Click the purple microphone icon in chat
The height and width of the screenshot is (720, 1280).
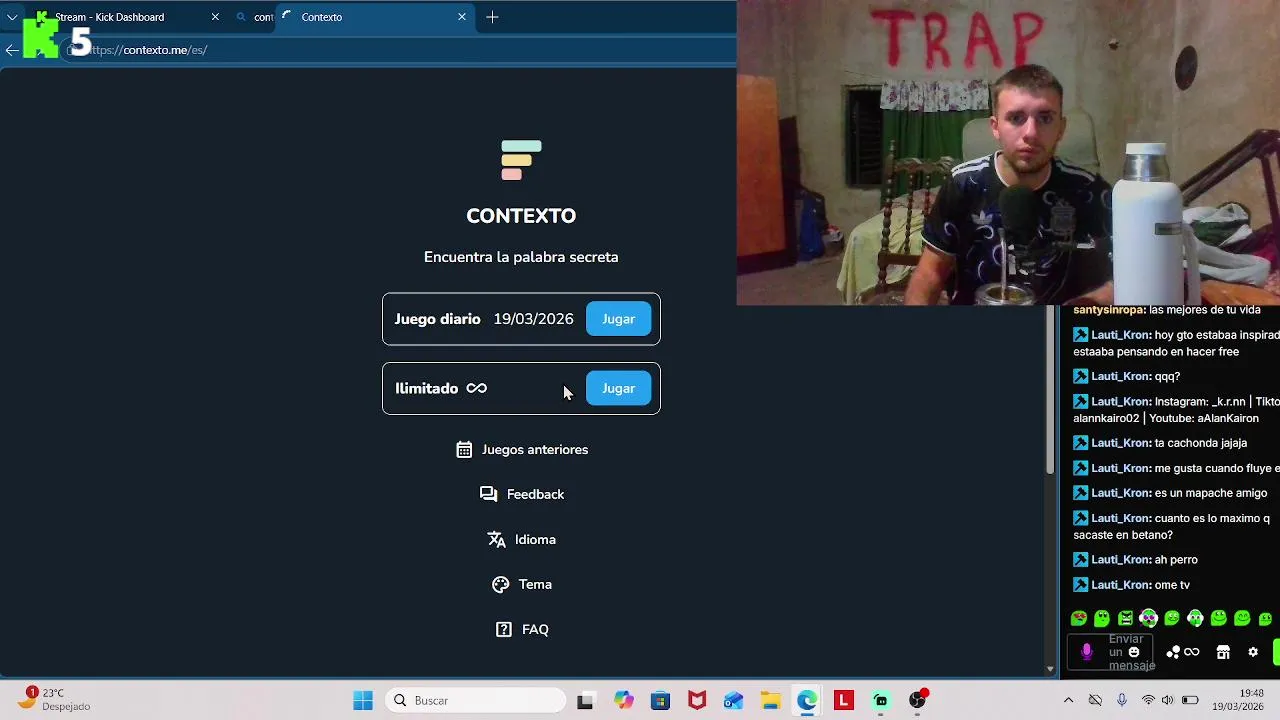[x=1087, y=652]
